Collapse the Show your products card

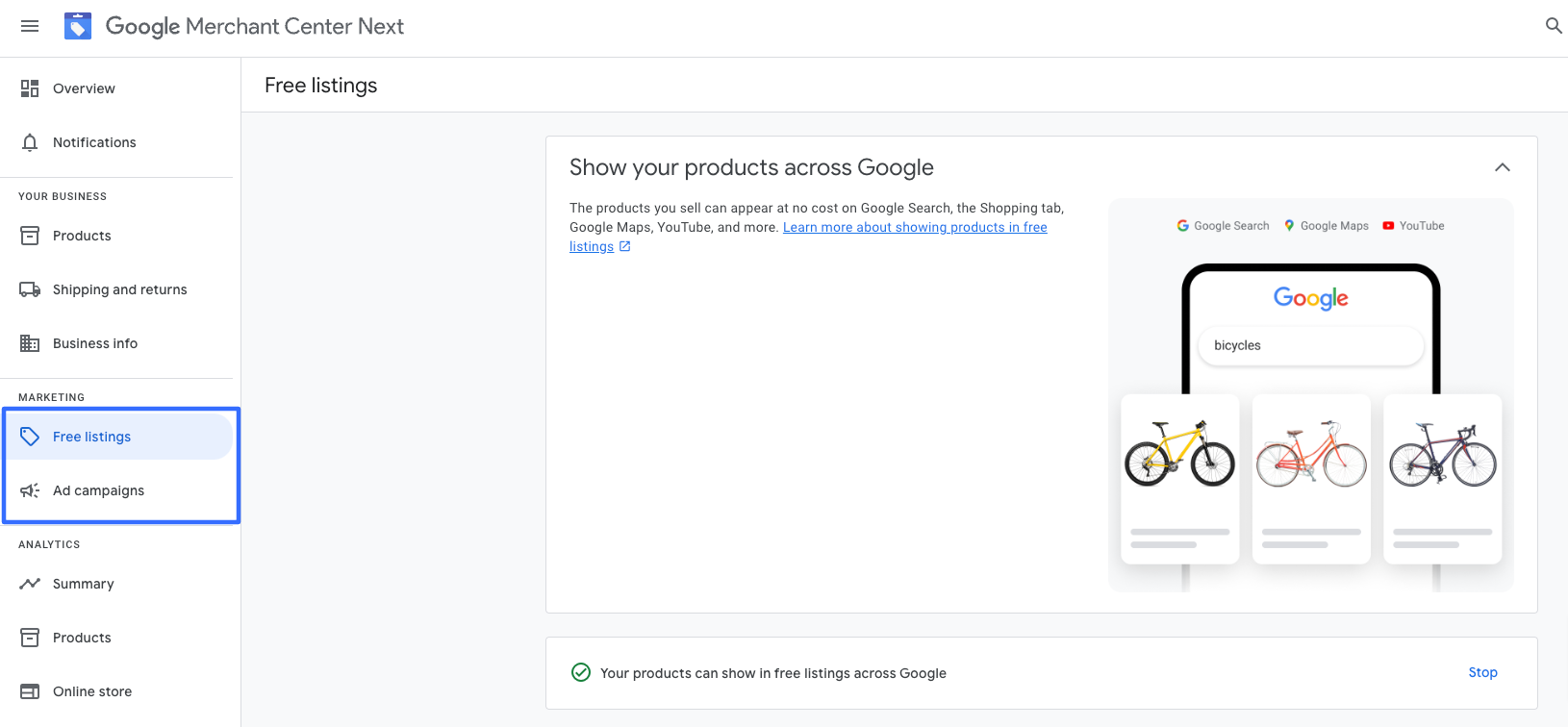(x=1502, y=167)
